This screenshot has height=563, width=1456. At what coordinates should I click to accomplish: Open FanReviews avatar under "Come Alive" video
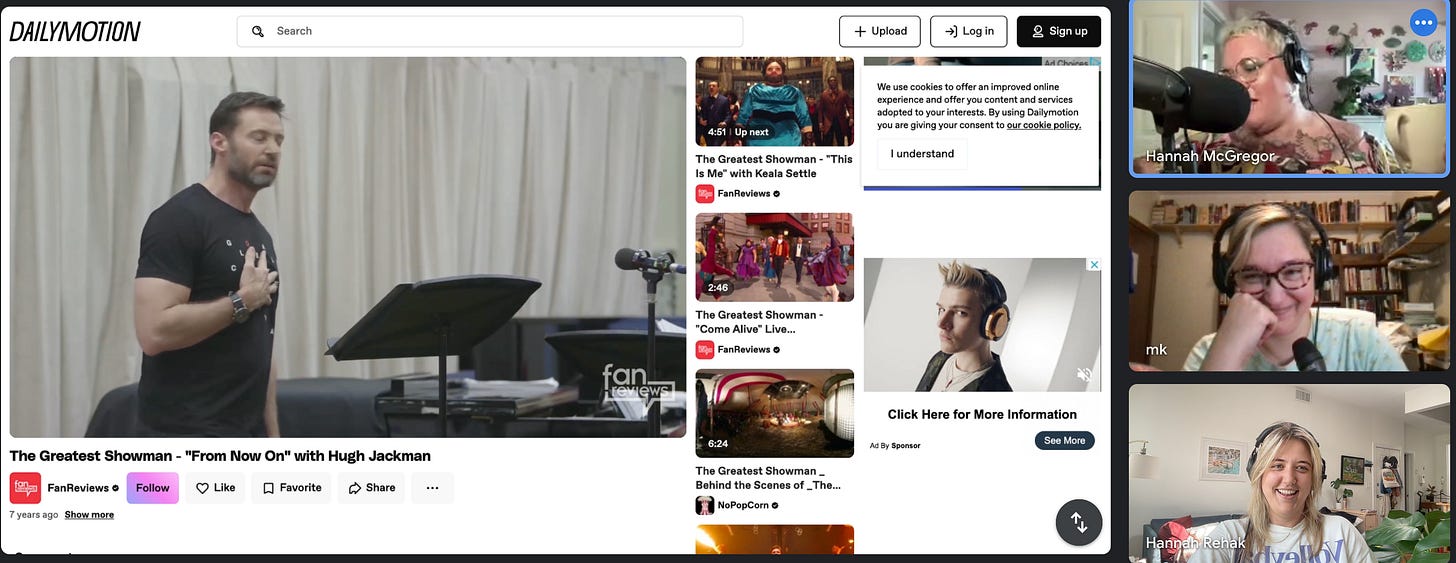[705, 350]
